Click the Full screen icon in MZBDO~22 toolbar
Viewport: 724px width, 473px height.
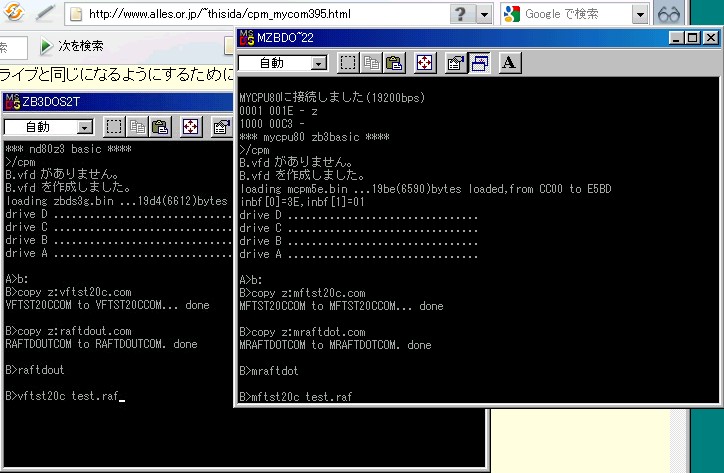[425, 63]
